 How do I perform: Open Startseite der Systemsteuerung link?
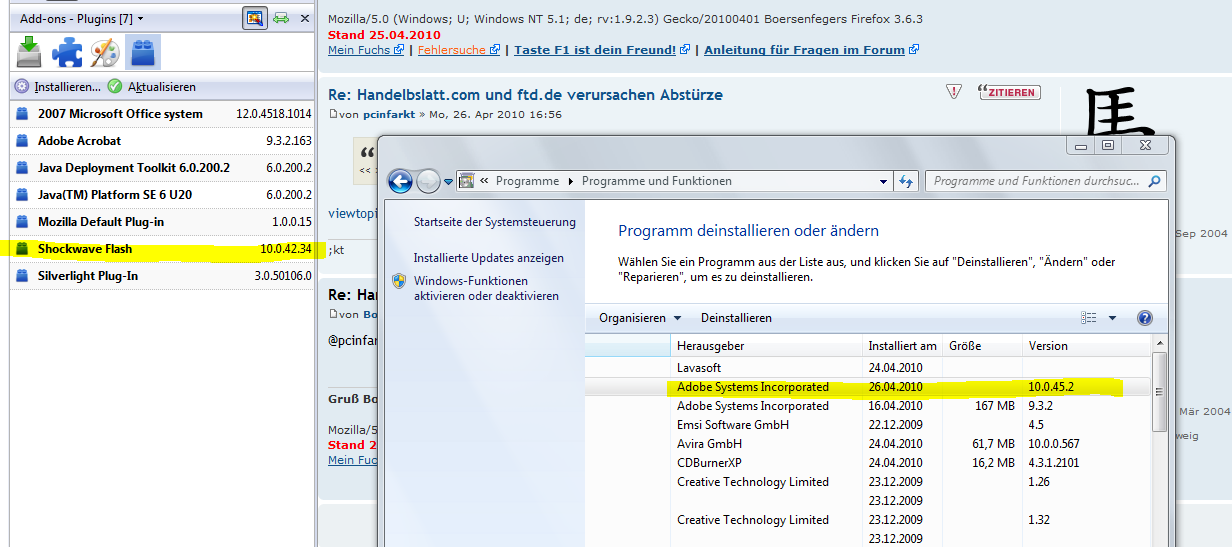coord(495,222)
